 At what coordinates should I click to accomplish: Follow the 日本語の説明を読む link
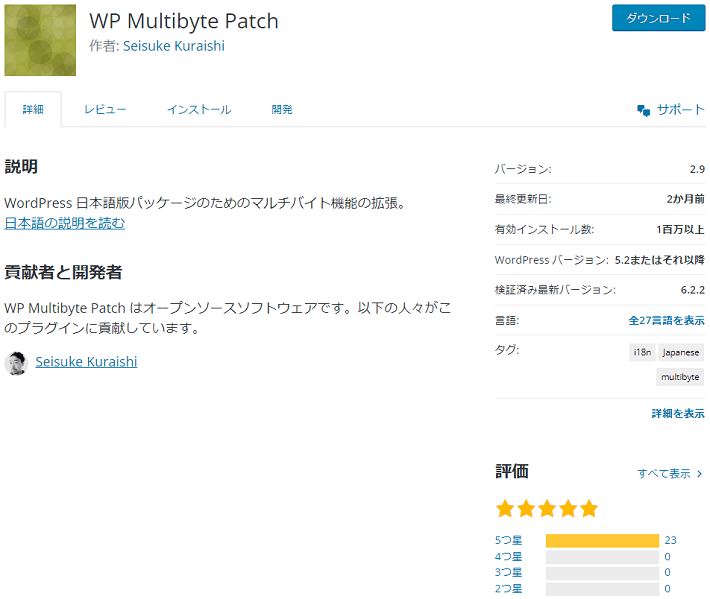point(65,223)
